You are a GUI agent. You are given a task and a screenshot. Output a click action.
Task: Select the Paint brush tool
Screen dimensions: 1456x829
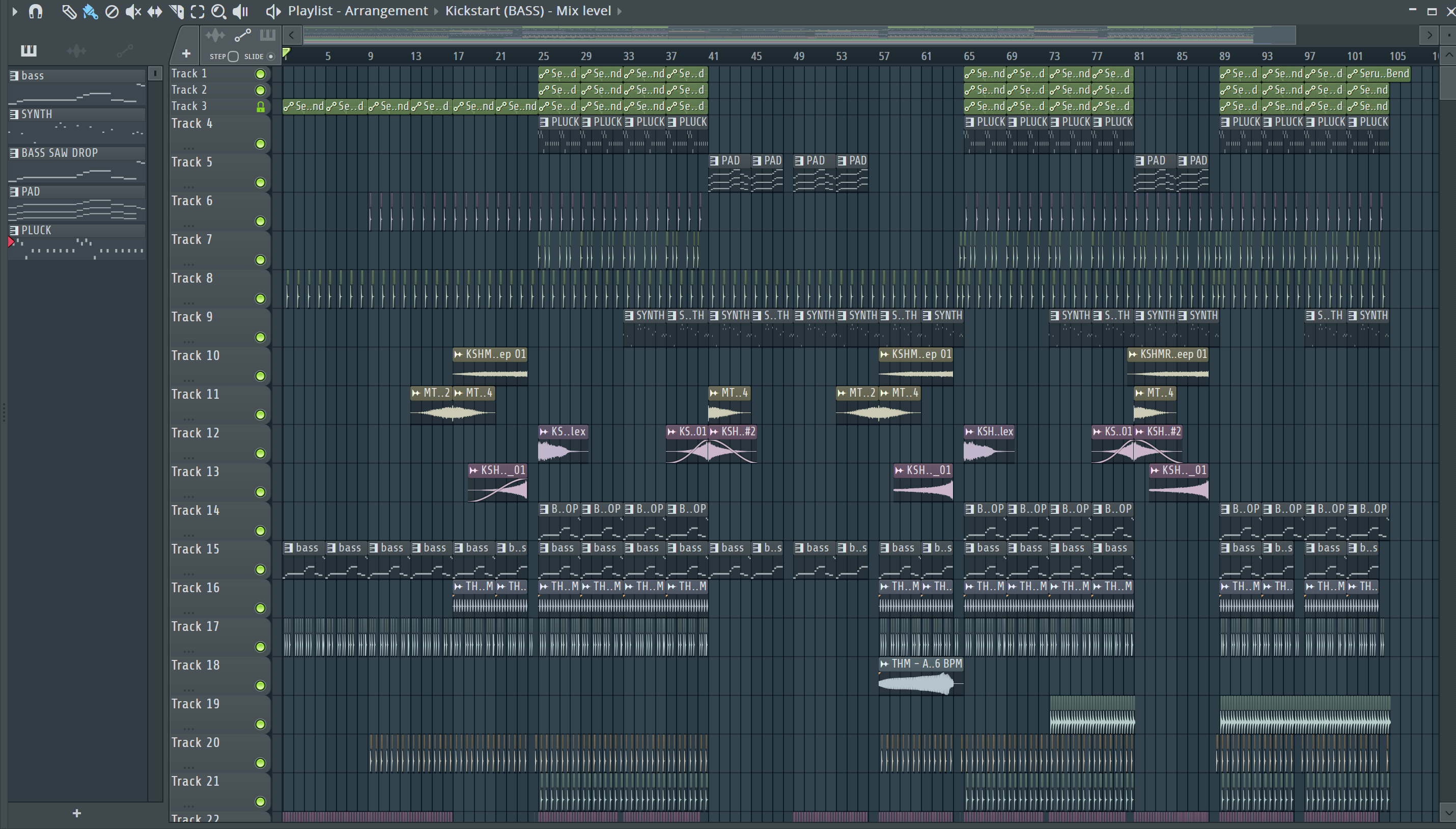click(90, 11)
